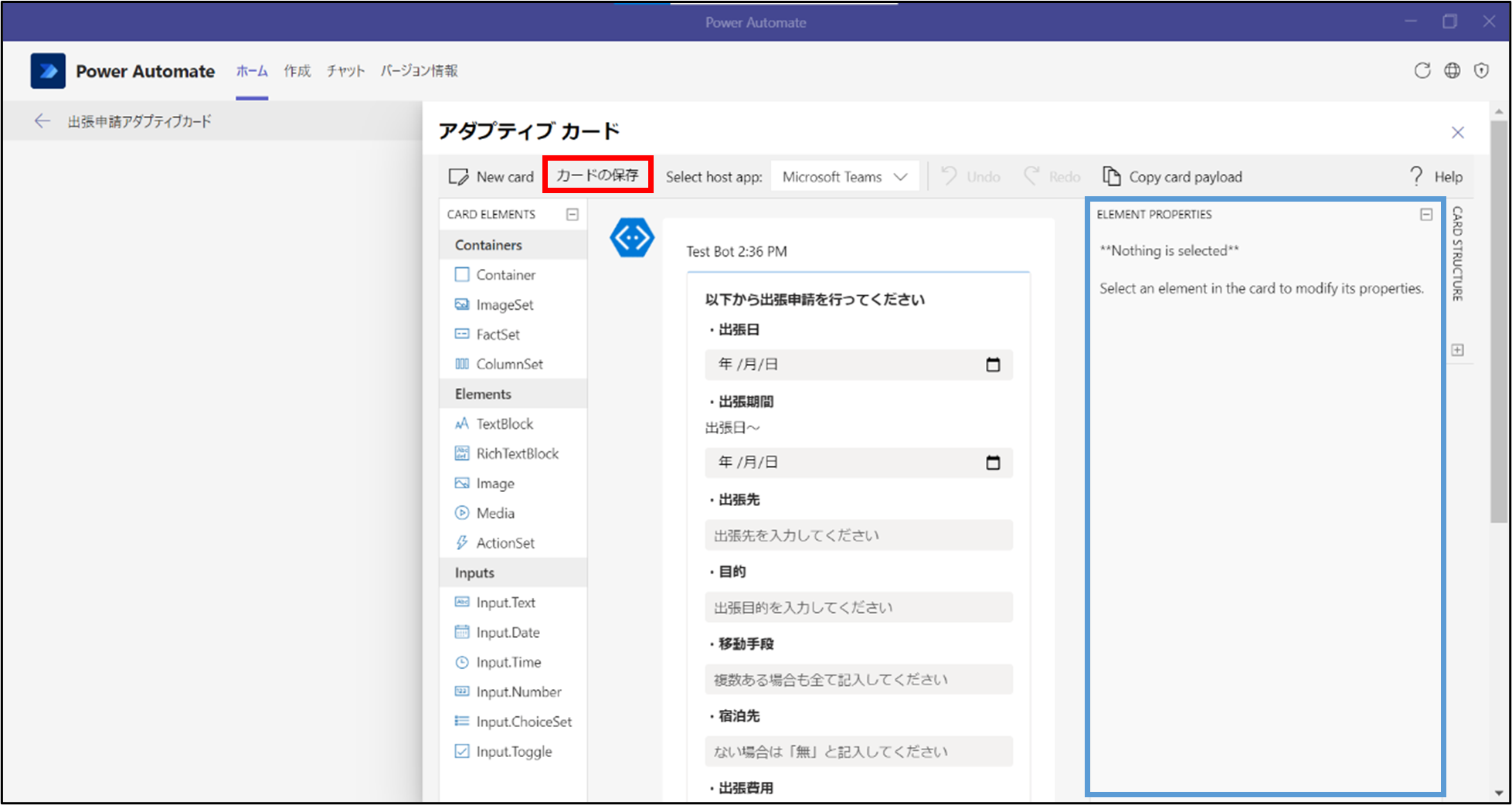
Task: Switch to the 作成 tab
Action: (297, 71)
